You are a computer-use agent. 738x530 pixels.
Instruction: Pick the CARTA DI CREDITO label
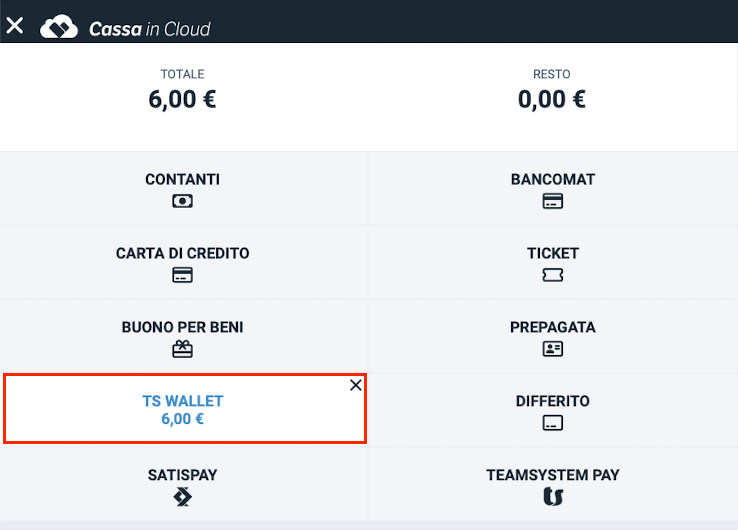pos(182,254)
